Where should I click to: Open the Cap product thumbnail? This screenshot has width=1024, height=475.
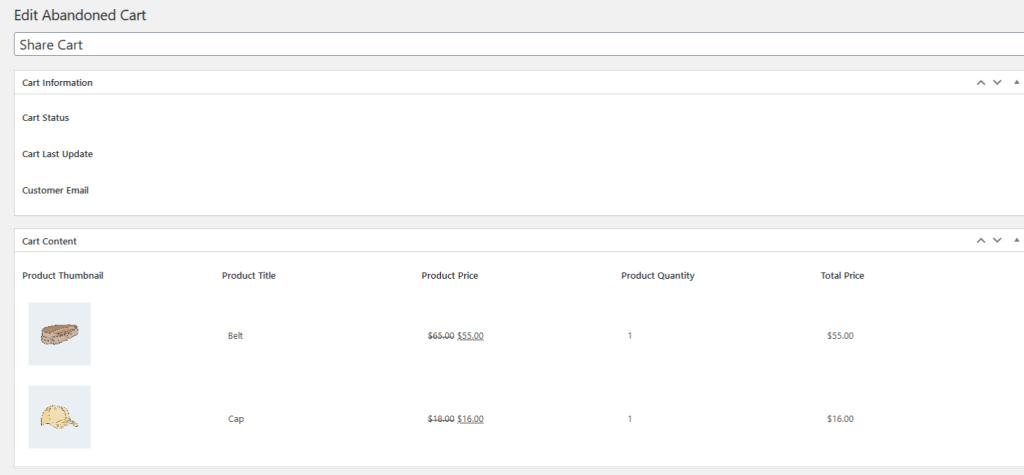(x=59, y=417)
